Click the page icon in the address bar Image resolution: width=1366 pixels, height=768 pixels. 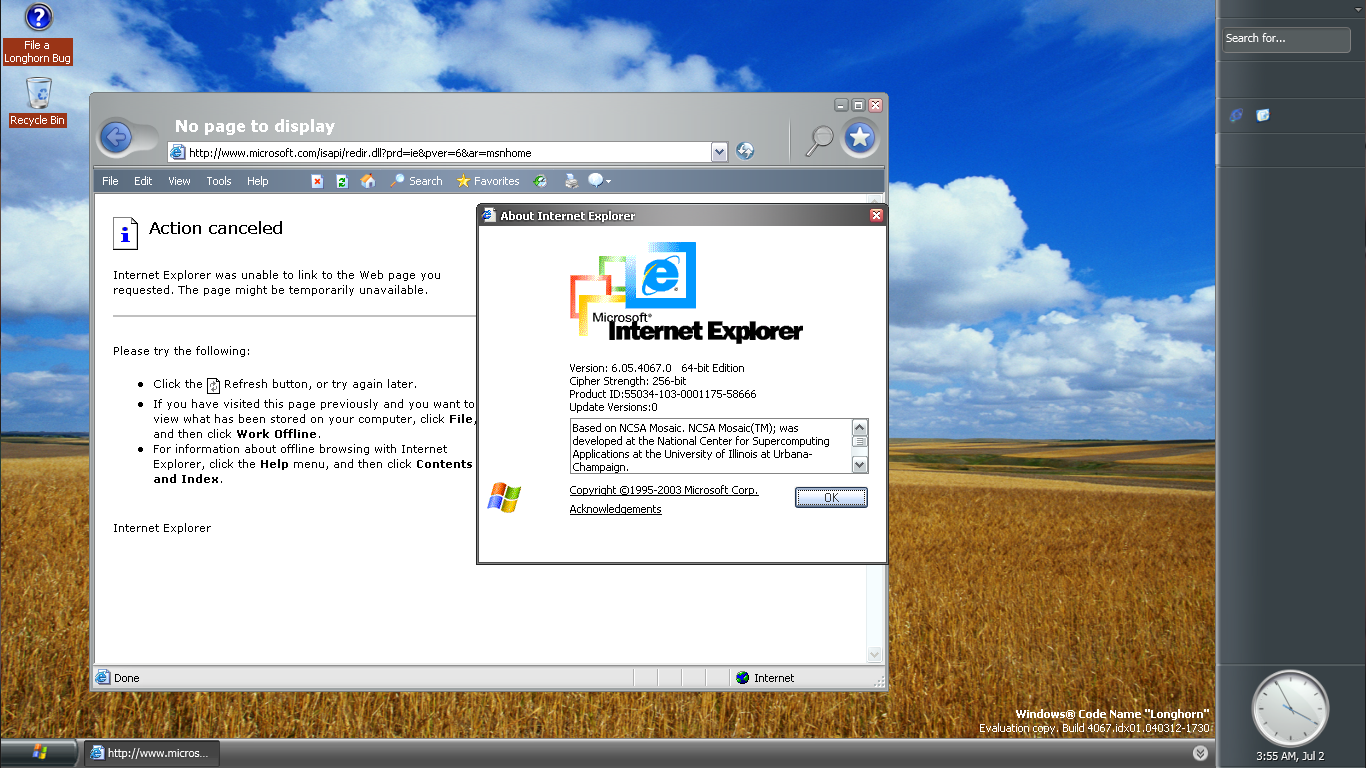click(x=178, y=152)
